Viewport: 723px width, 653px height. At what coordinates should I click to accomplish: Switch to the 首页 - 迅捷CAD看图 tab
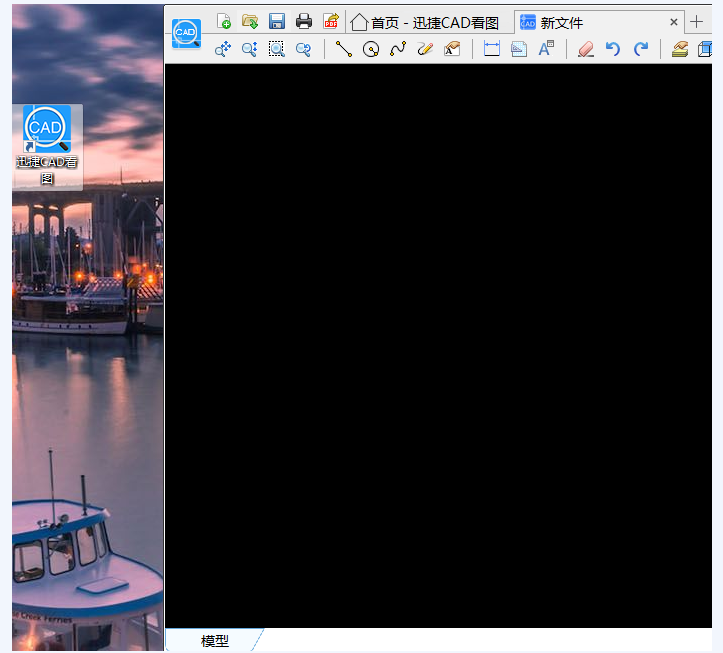point(425,22)
